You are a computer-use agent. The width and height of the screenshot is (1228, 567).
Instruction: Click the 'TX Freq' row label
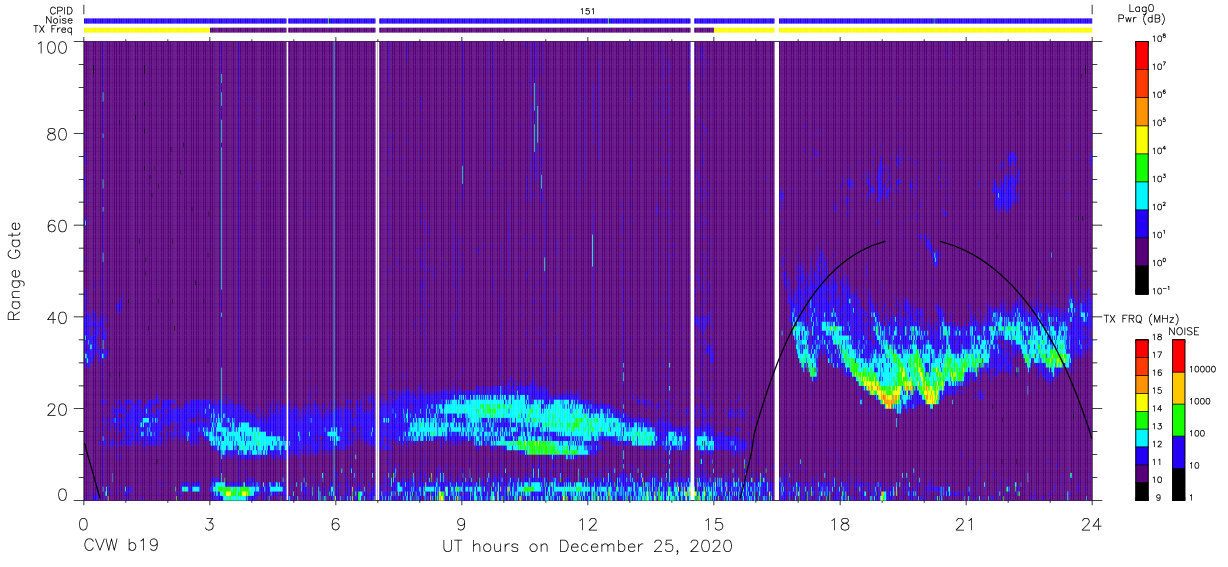click(x=54, y=30)
